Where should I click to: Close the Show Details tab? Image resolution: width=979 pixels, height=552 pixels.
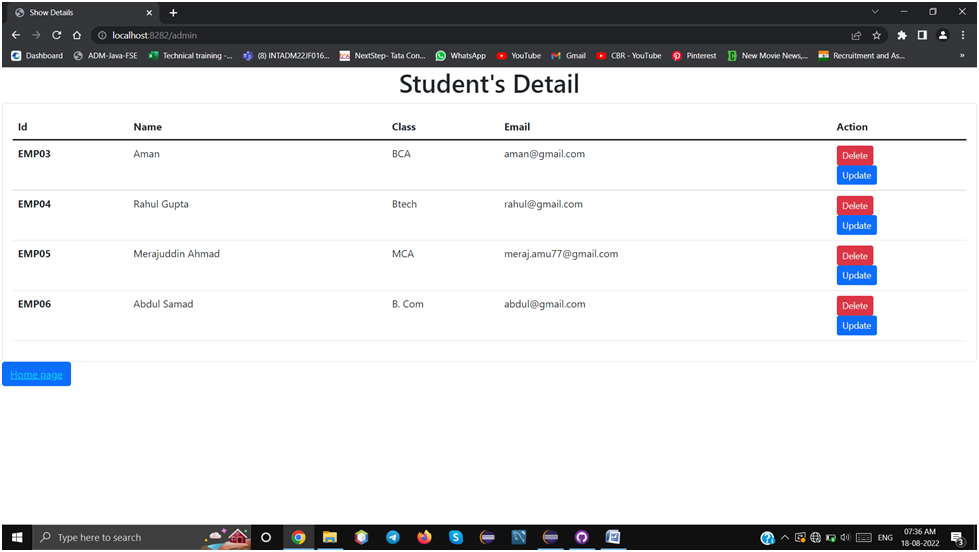click(x=149, y=12)
